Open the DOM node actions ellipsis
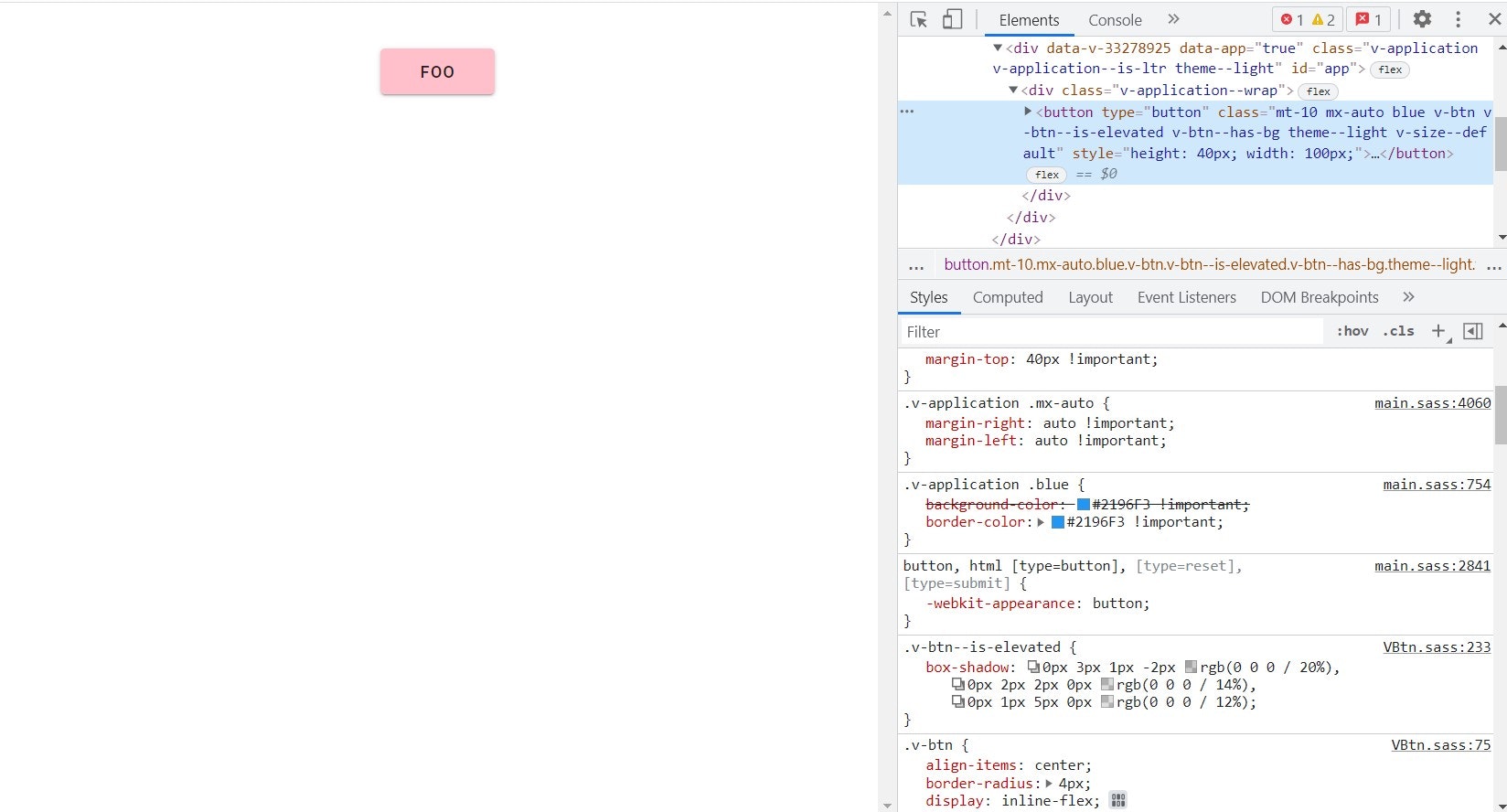The width and height of the screenshot is (1507, 812). 907,112
